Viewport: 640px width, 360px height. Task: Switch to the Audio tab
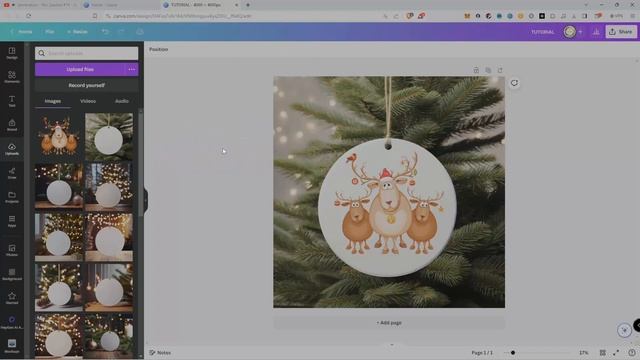tap(122, 101)
